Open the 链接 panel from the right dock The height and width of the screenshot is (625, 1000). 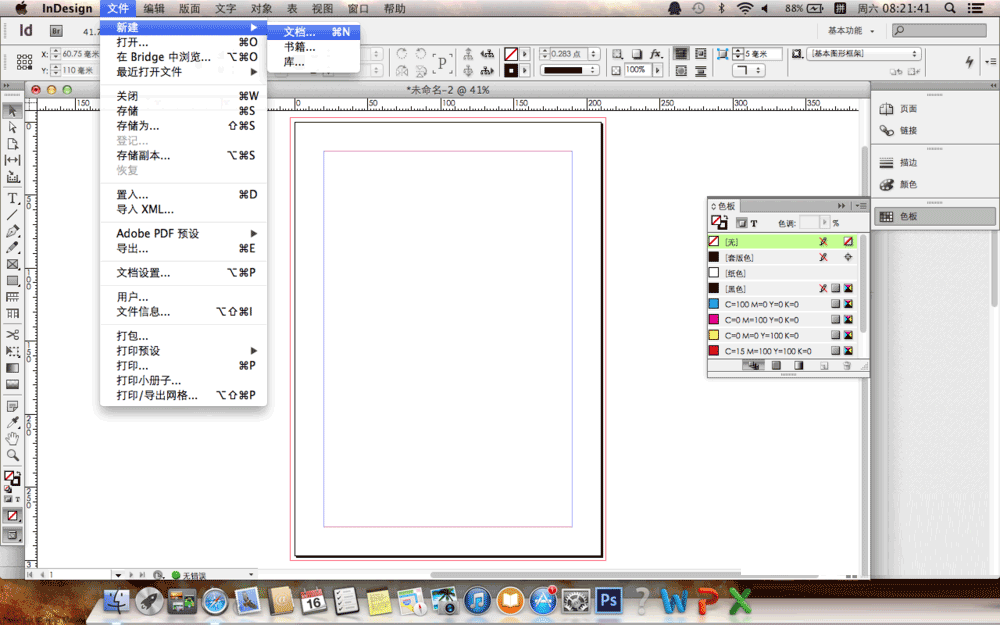tap(910, 130)
